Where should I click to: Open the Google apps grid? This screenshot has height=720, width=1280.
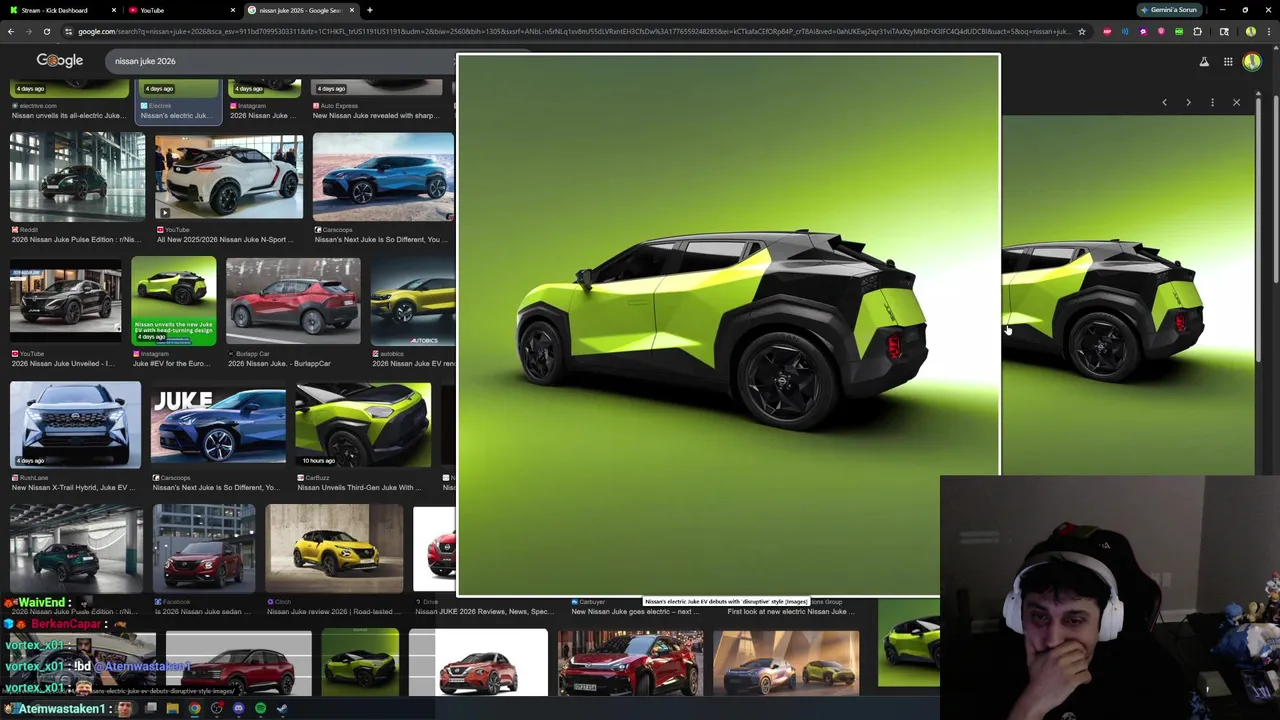pyautogui.click(x=1228, y=61)
